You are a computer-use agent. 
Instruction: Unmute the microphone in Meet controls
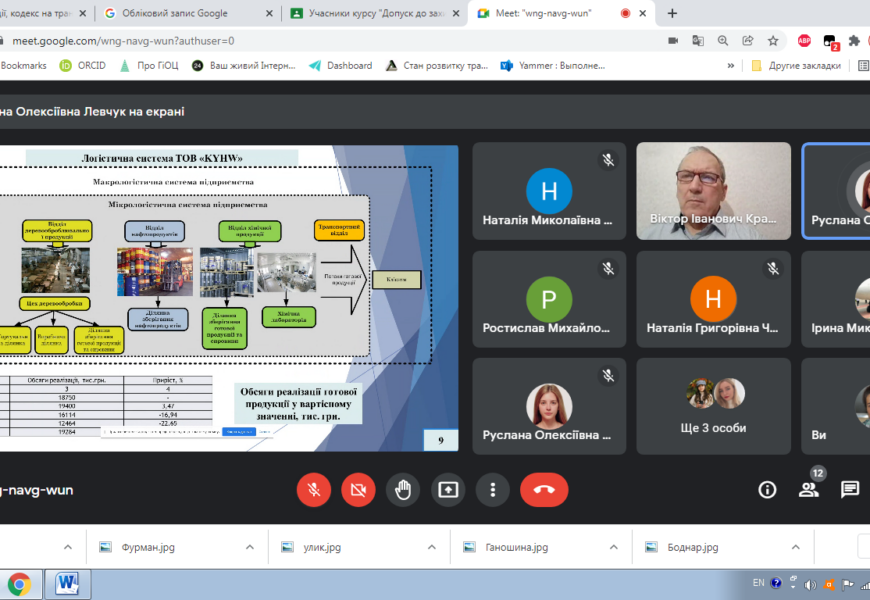coord(313,489)
